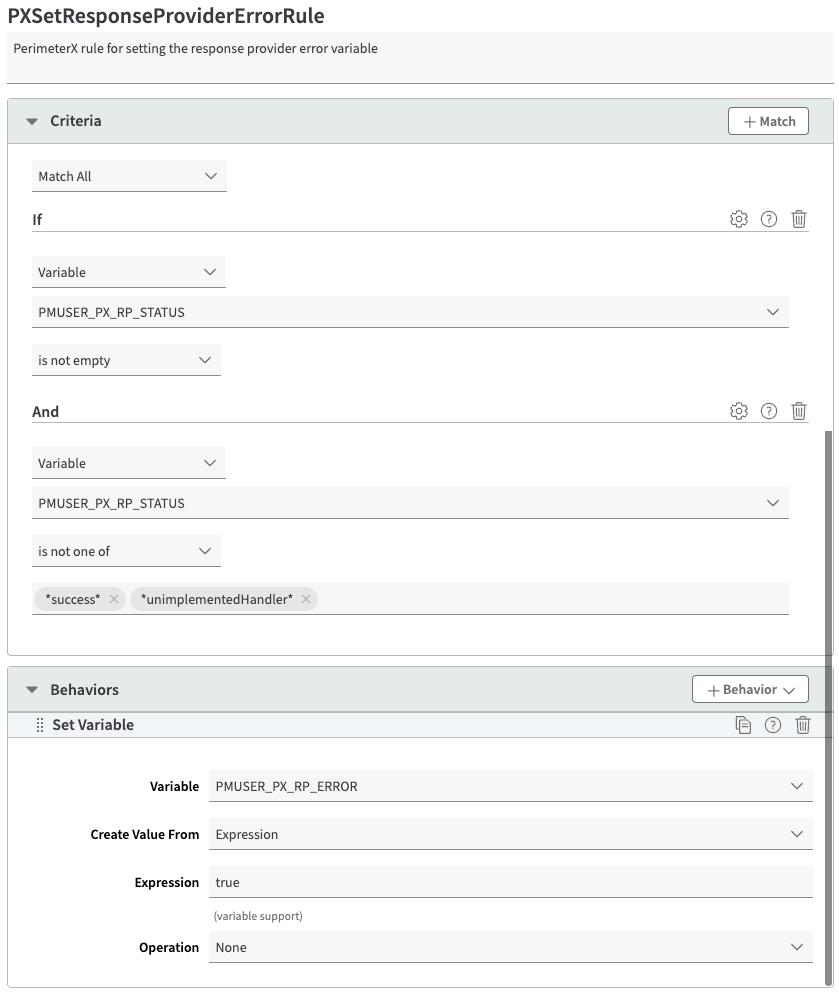The height and width of the screenshot is (995, 839).
Task: Collapse the Behaviors section
Action: point(31,690)
